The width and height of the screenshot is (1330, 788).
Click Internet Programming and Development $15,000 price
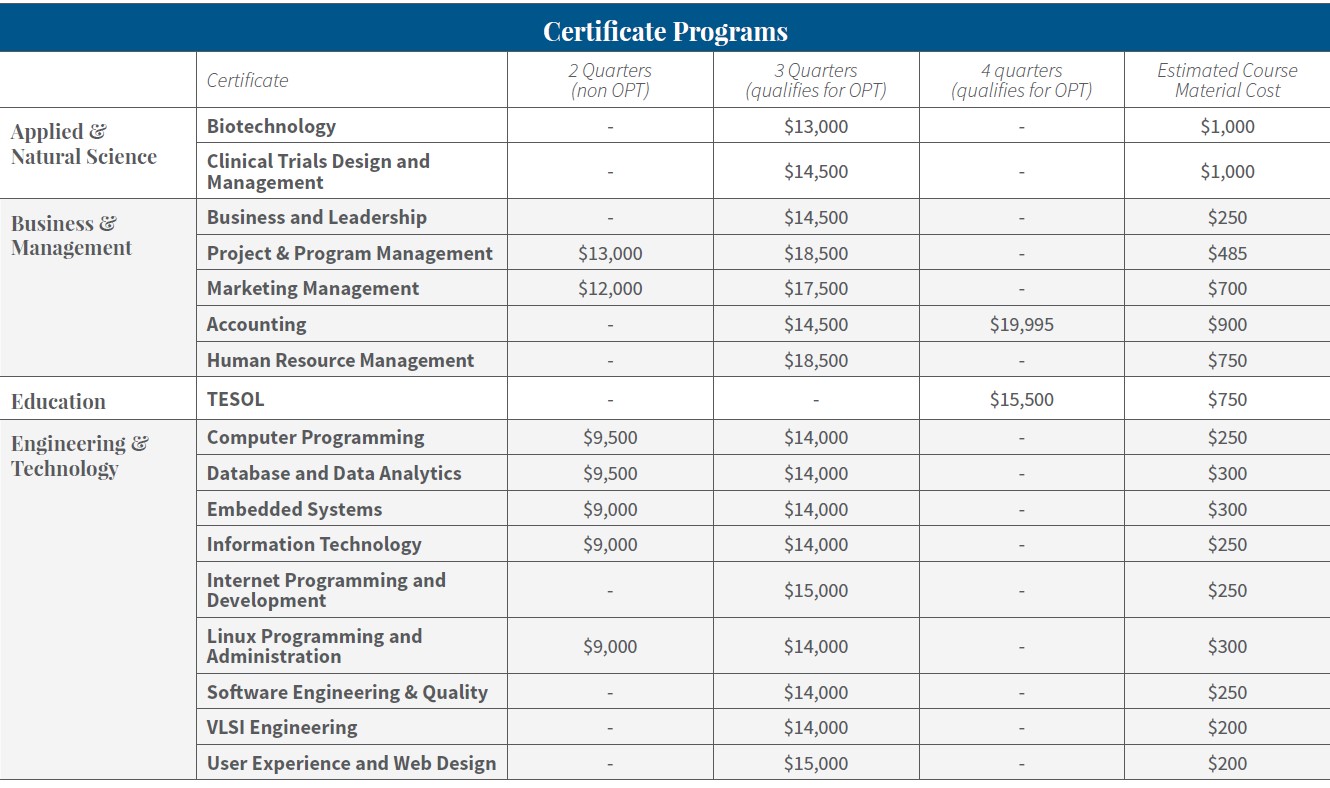tap(816, 590)
